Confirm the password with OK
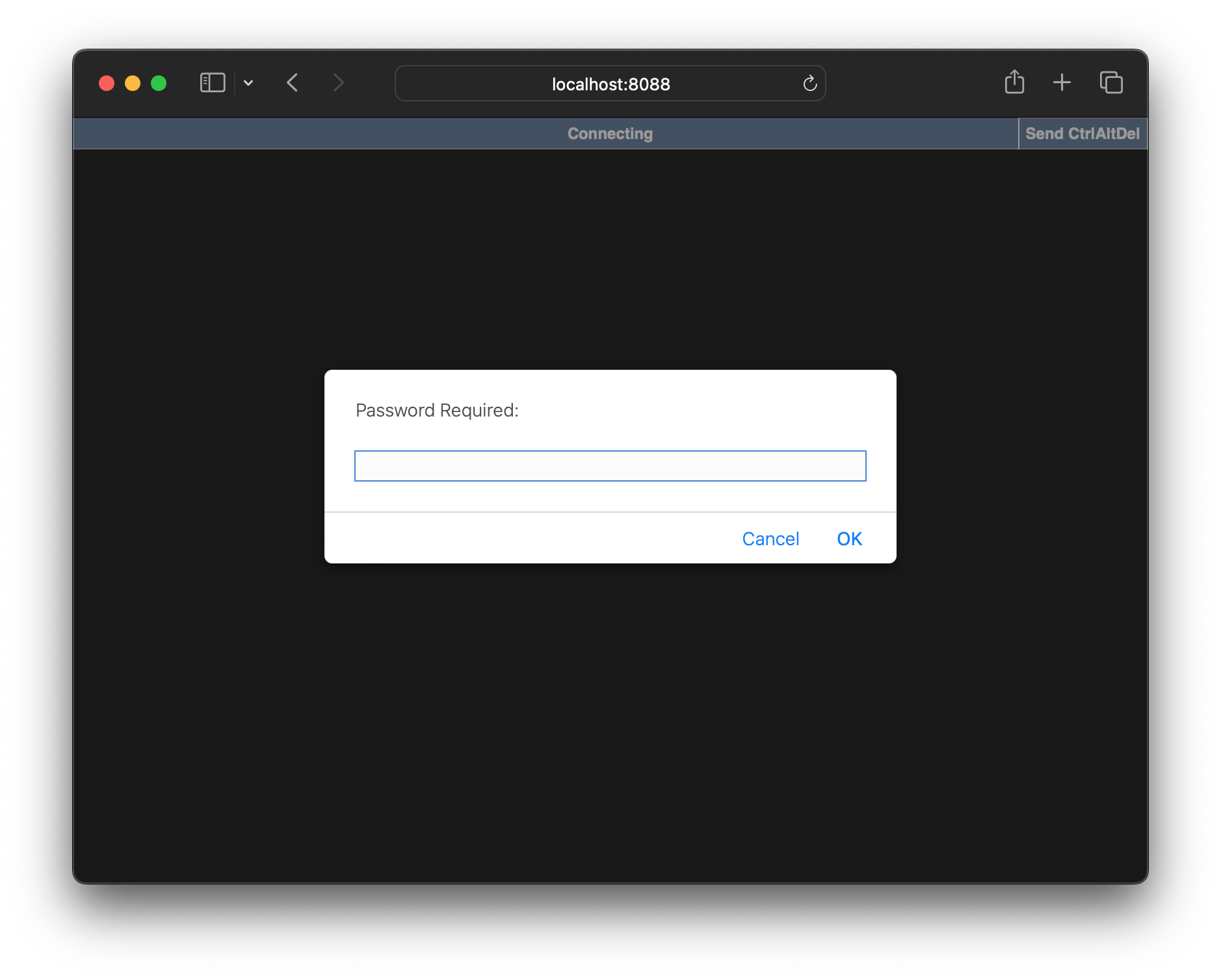This screenshot has height=980, width=1221. (849, 538)
